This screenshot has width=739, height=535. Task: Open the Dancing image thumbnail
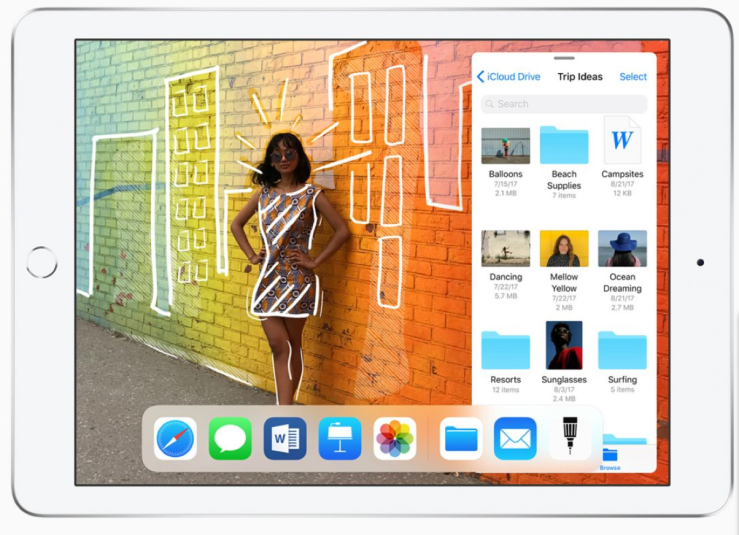(506, 248)
